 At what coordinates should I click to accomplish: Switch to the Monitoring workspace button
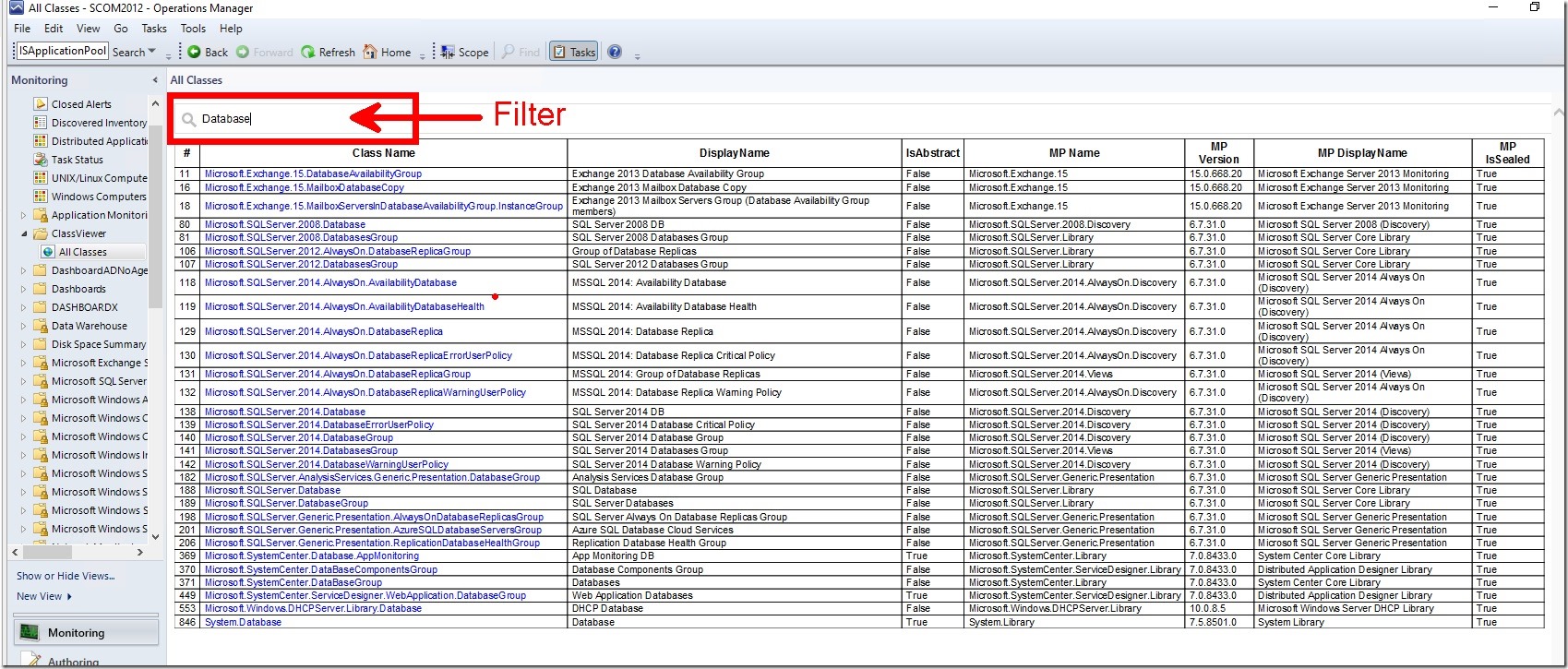click(x=86, y=633)
